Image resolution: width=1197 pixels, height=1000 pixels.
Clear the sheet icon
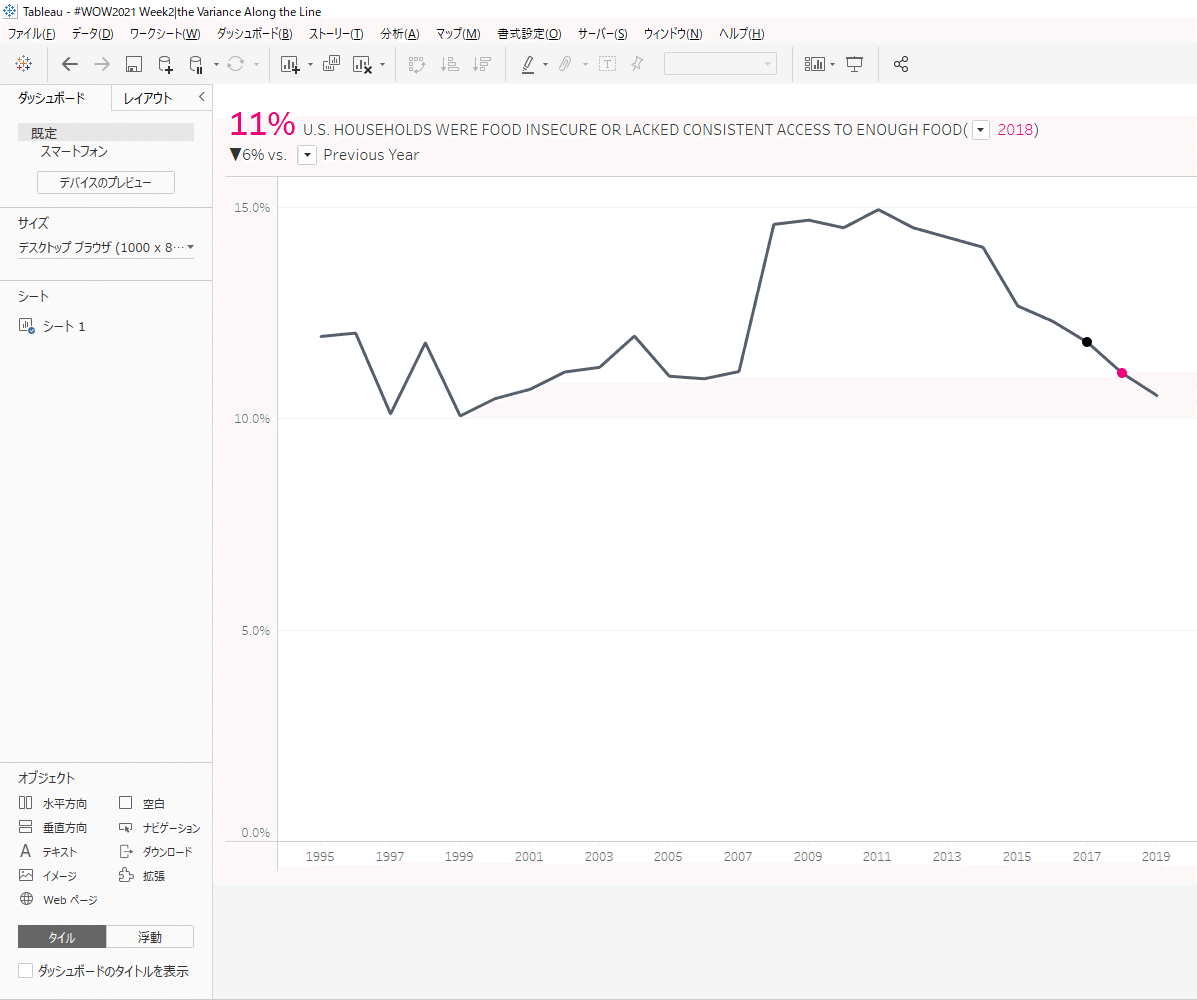[x=363, y=64]
